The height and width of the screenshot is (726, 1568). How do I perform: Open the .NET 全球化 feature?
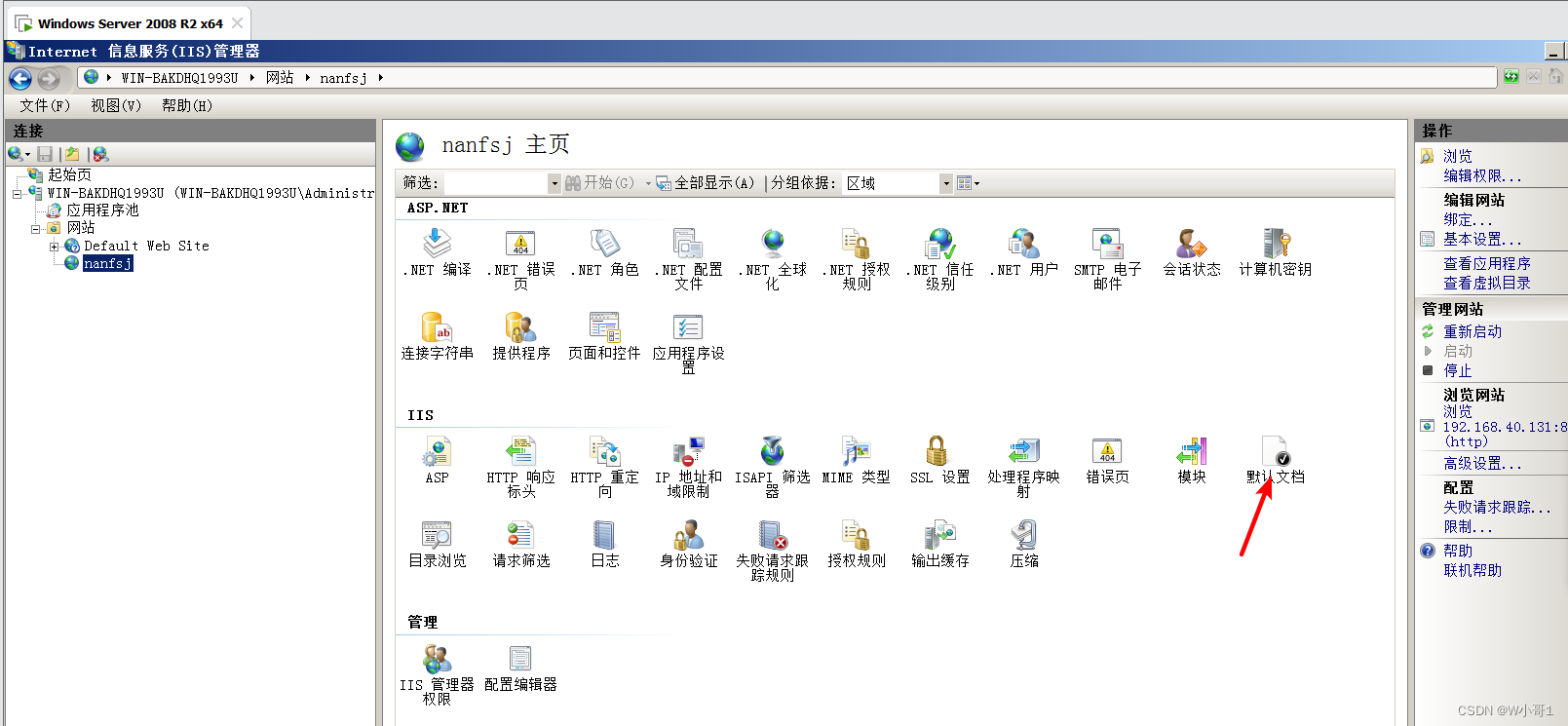772,259
